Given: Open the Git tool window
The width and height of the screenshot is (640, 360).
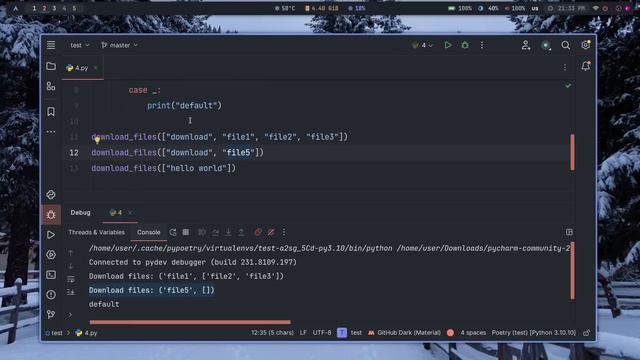Looking at the screenshot, I should pyautogui.click(x=51, y=314).
